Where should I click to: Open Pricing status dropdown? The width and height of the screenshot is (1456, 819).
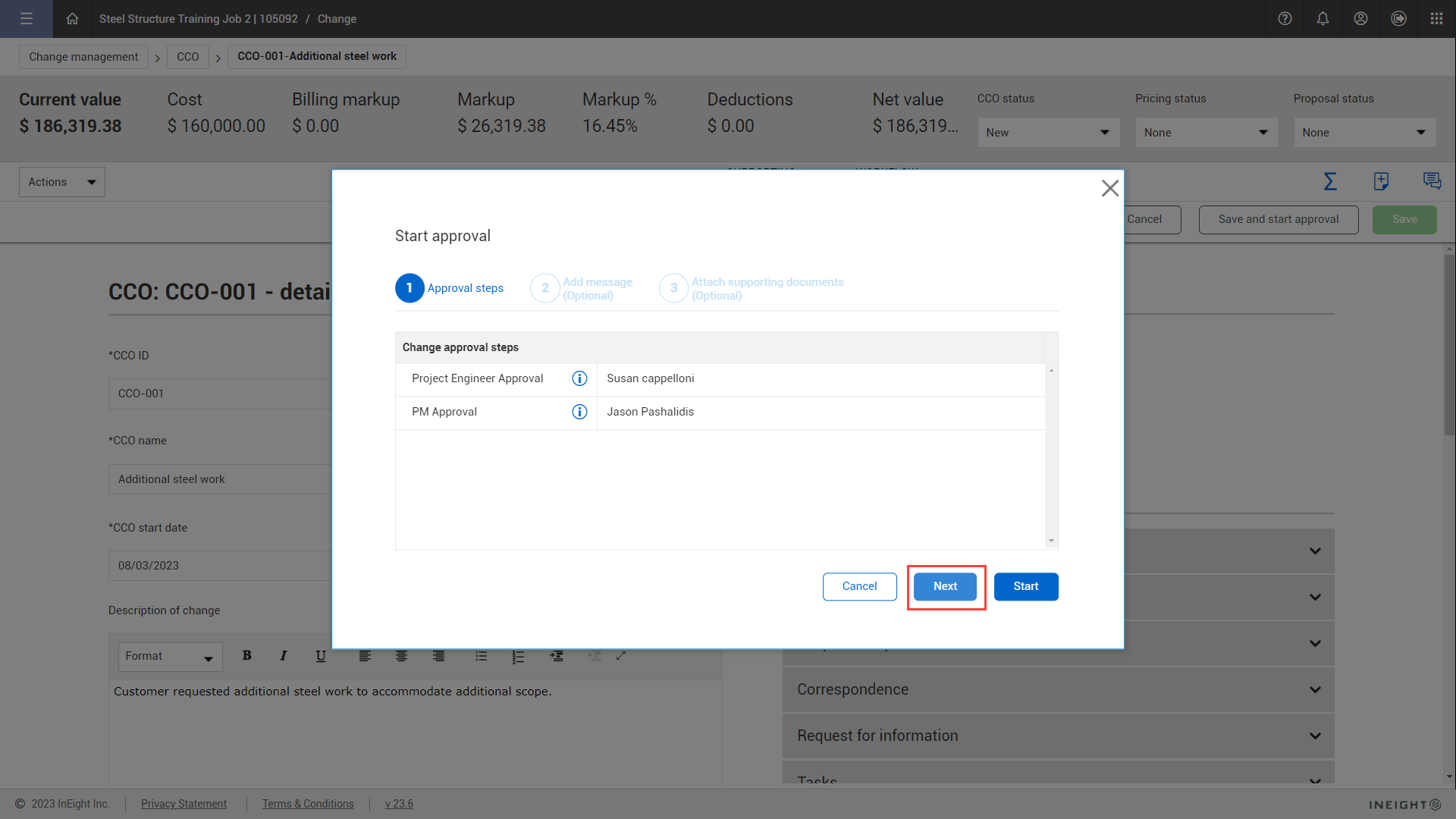tap(1206, 133)
